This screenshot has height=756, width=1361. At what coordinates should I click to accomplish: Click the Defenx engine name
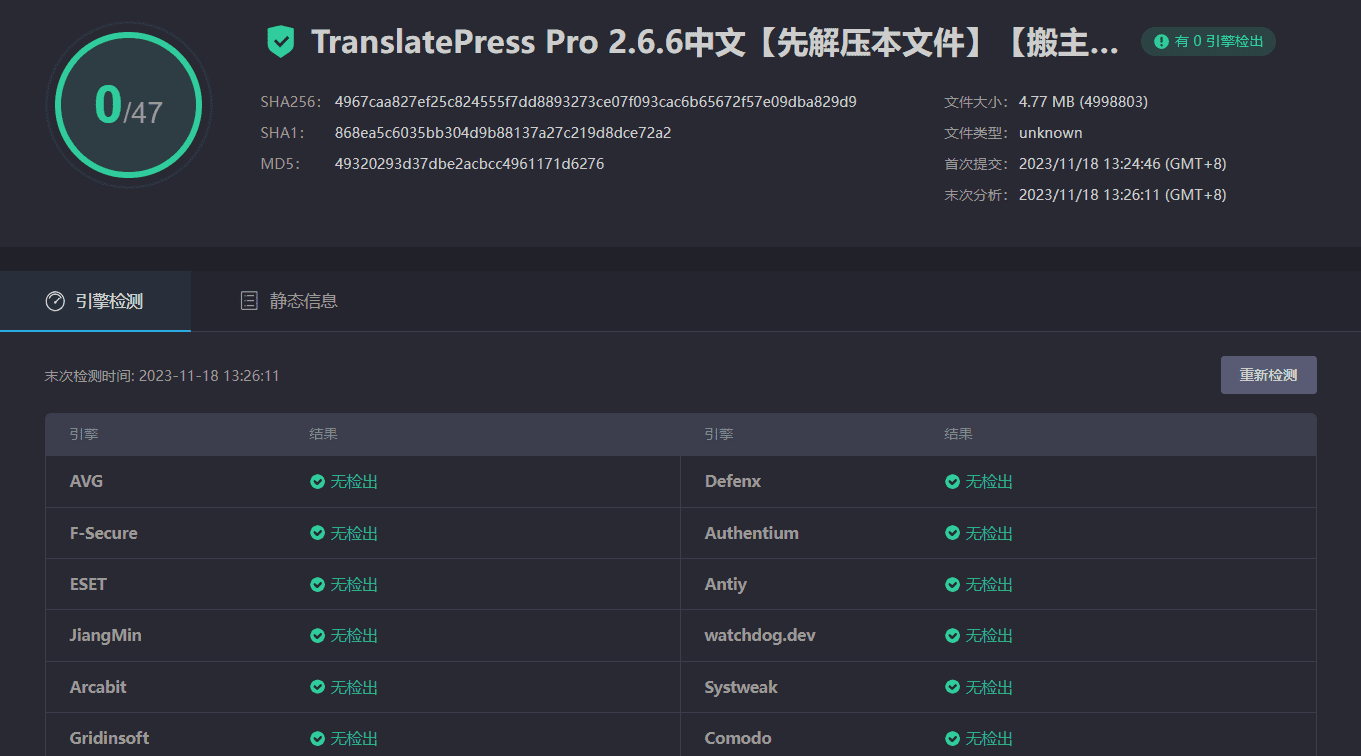point(733,482)
